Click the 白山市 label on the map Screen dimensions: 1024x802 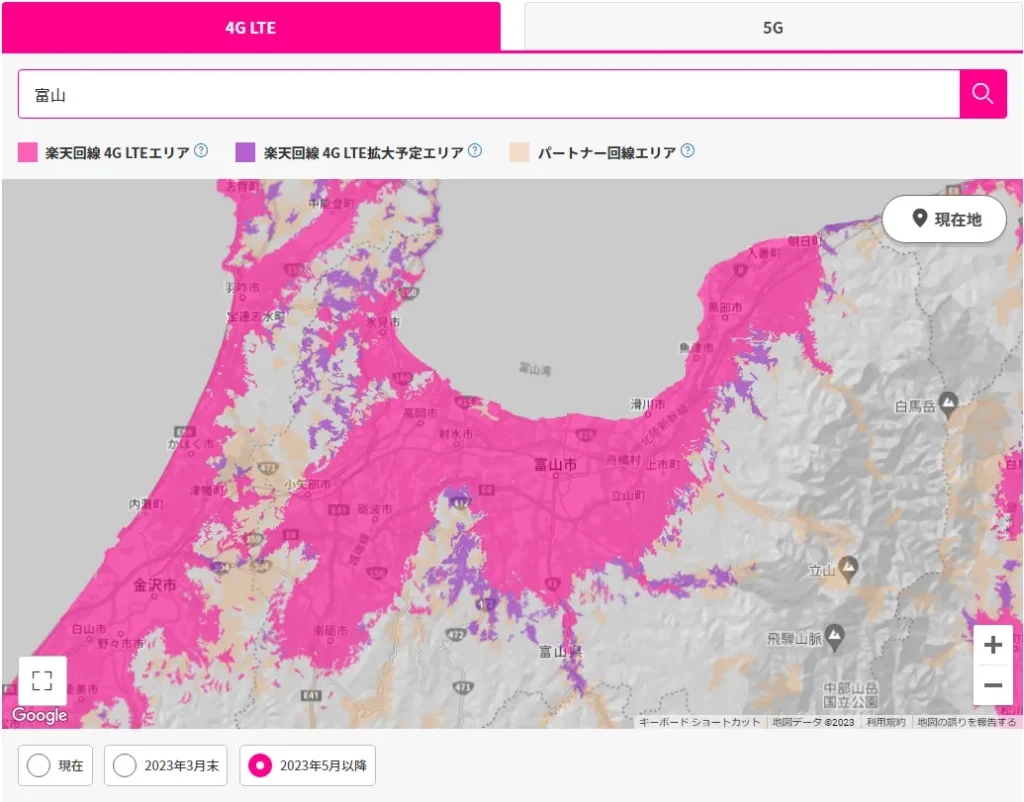pyautogui.click(x=89, y=629)
